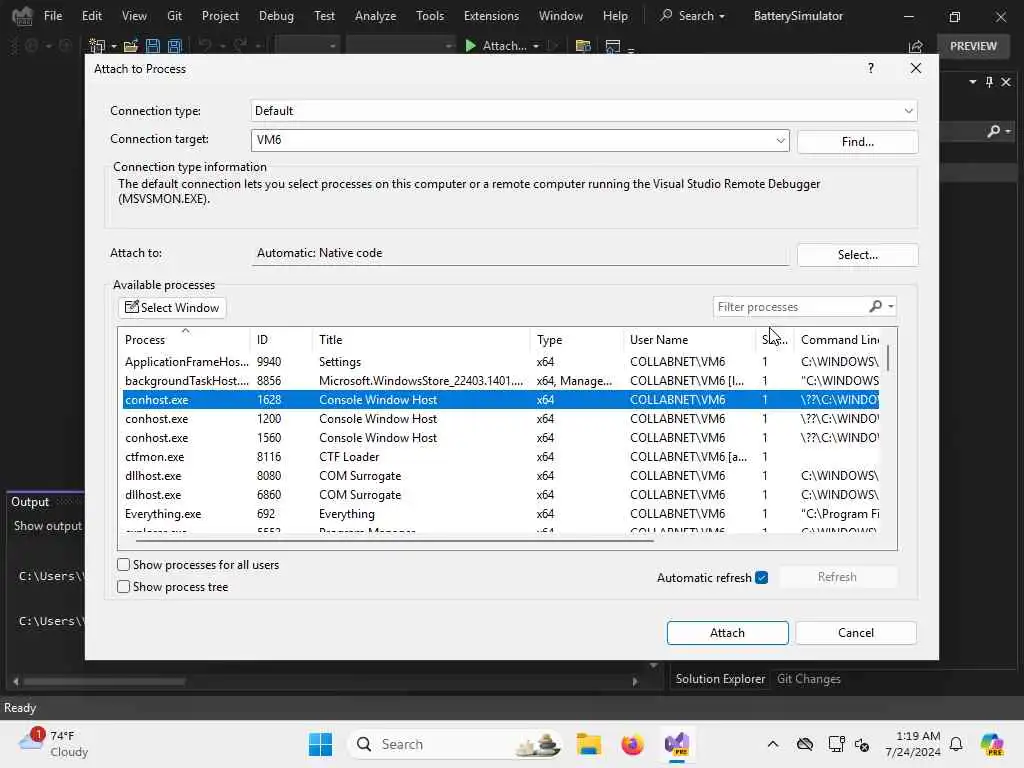Click the search magnifier in side panel
Screen dimensions: 1024x768
tap(994, 131)
